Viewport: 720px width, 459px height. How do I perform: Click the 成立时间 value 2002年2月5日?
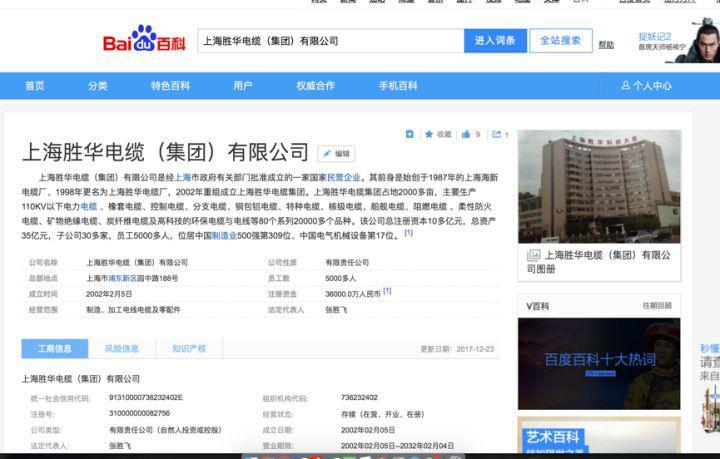click(109, 294)
